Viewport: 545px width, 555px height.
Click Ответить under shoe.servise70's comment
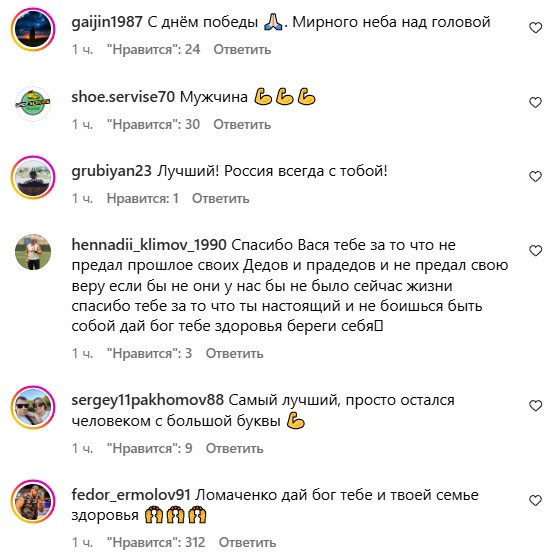coord(242,124)
